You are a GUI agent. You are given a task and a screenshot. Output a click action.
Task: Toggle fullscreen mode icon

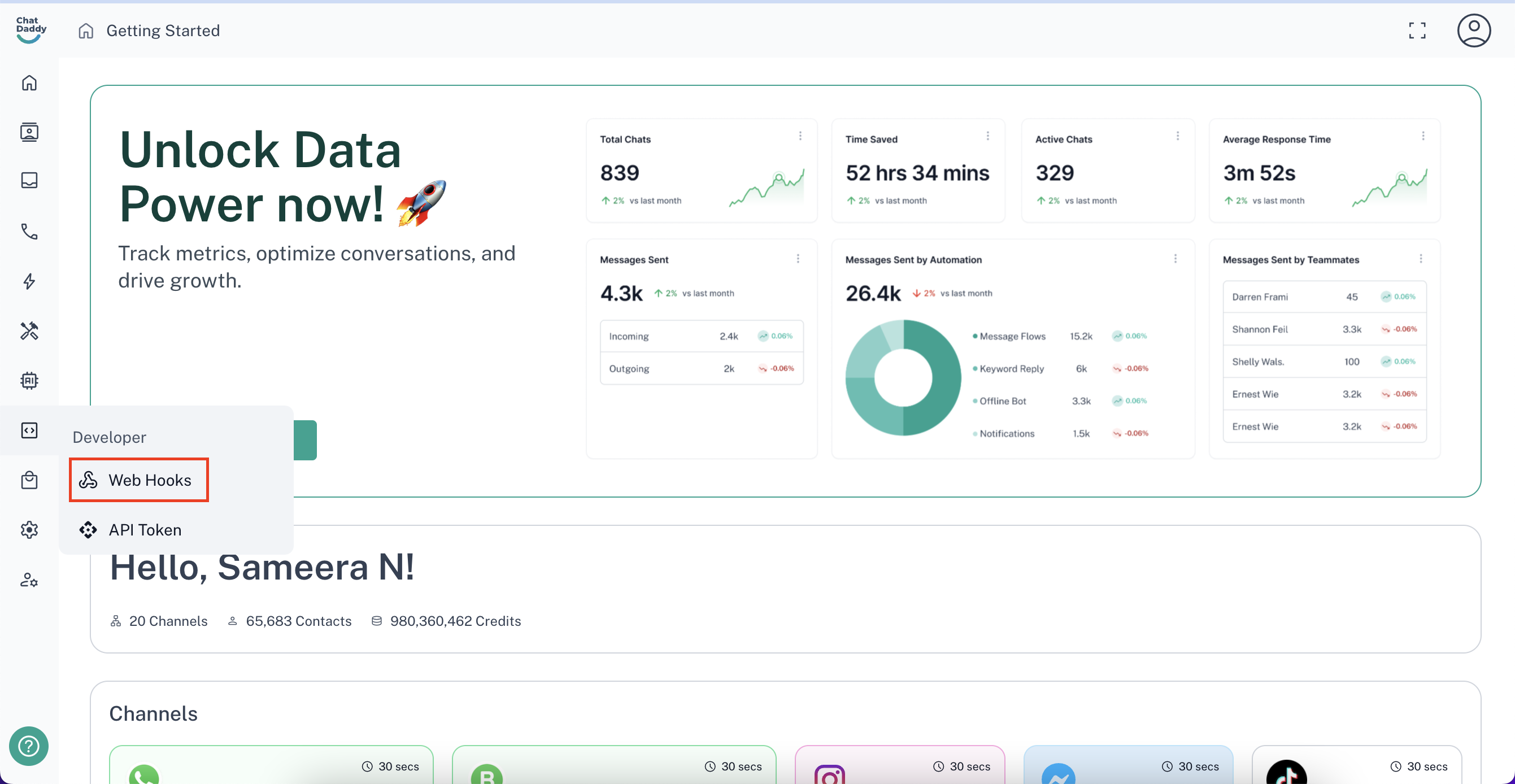(x=1417, y=31)
